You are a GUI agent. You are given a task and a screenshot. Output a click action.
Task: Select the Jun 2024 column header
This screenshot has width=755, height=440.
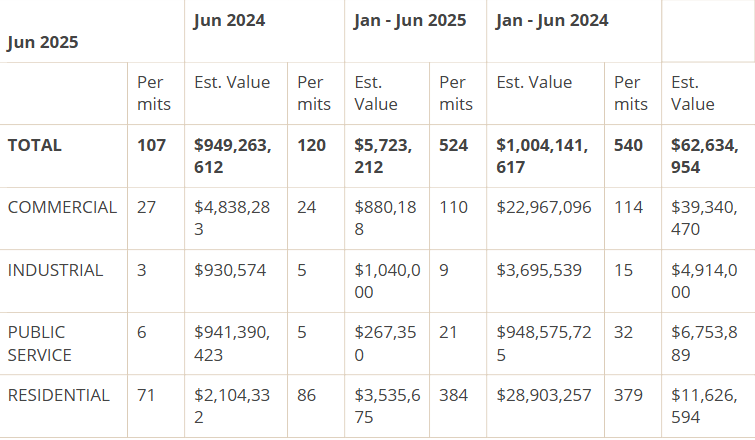click(x=229, y=20)
